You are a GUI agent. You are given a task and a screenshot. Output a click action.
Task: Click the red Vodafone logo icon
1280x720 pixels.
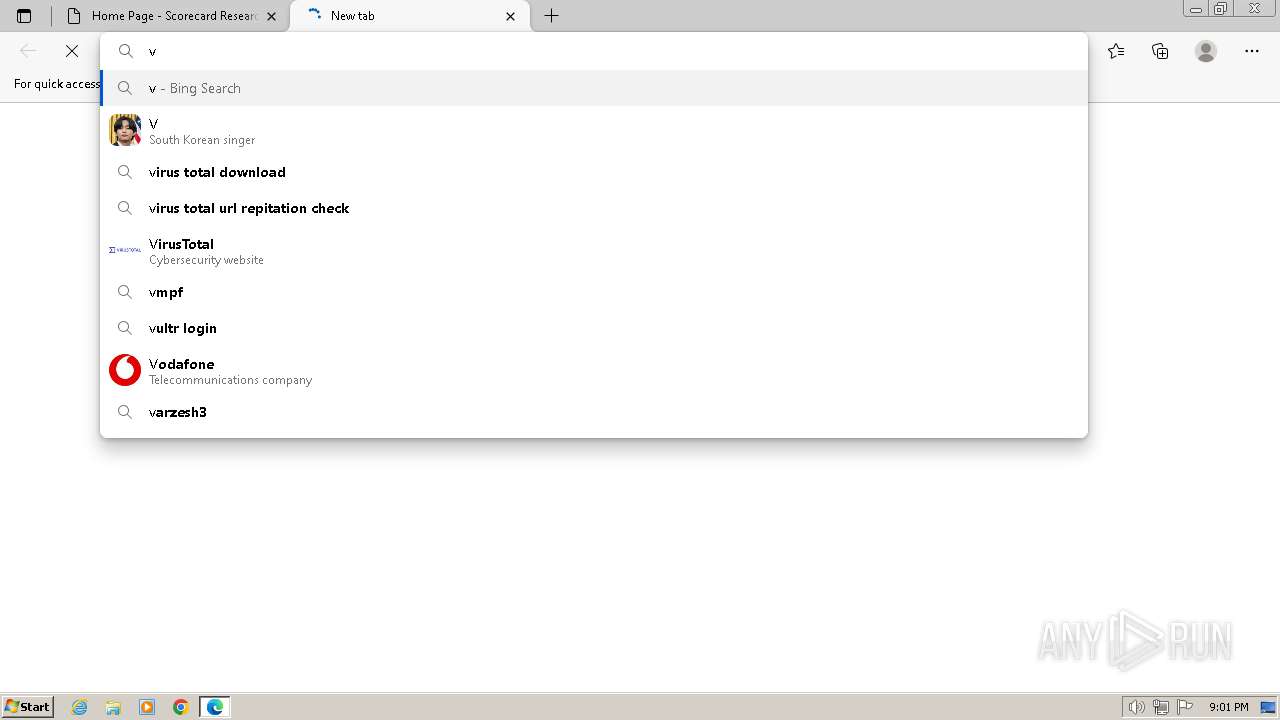tap(125, 370)
